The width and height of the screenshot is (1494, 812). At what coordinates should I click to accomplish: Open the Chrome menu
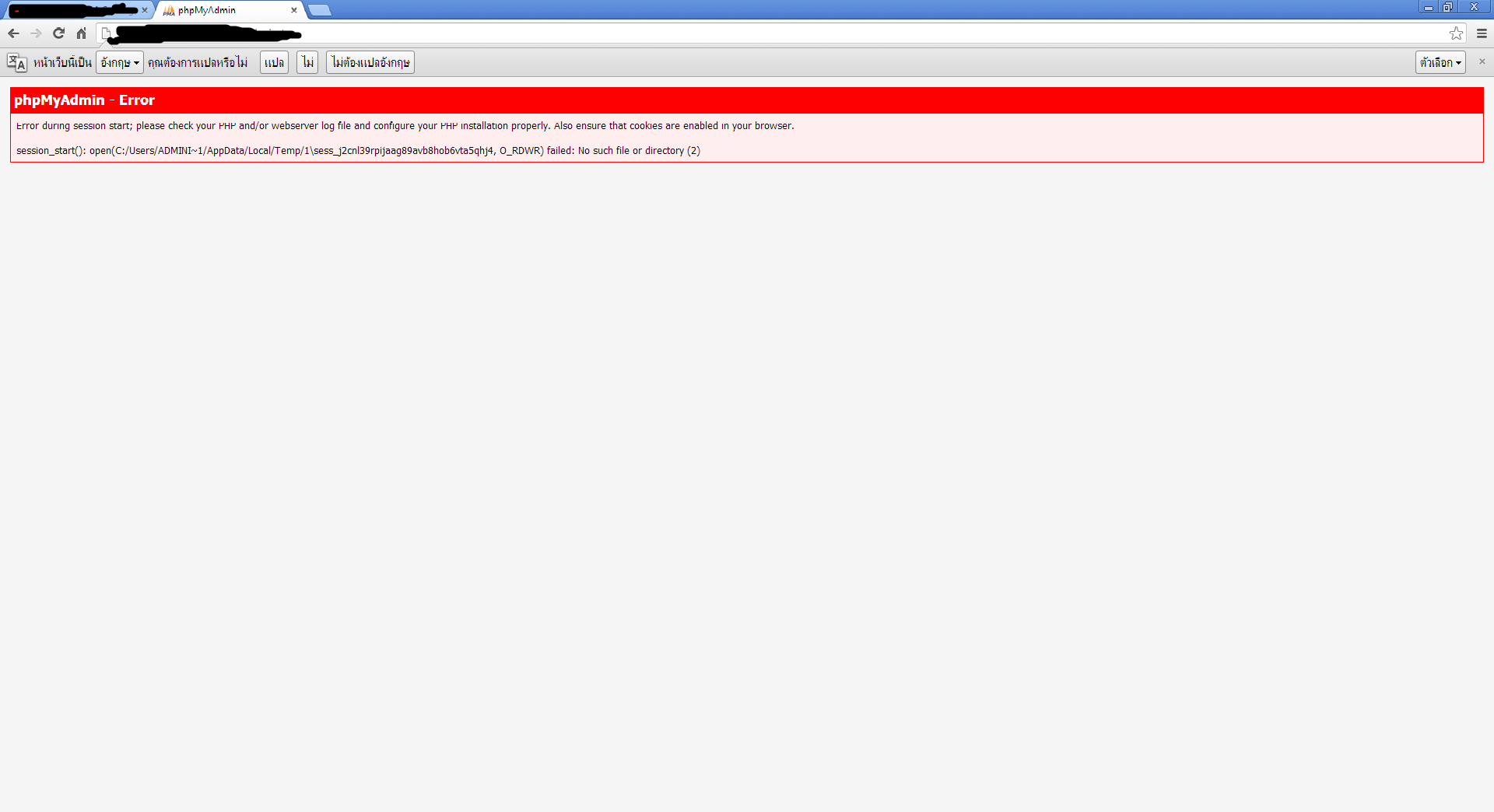point(1482,33)
